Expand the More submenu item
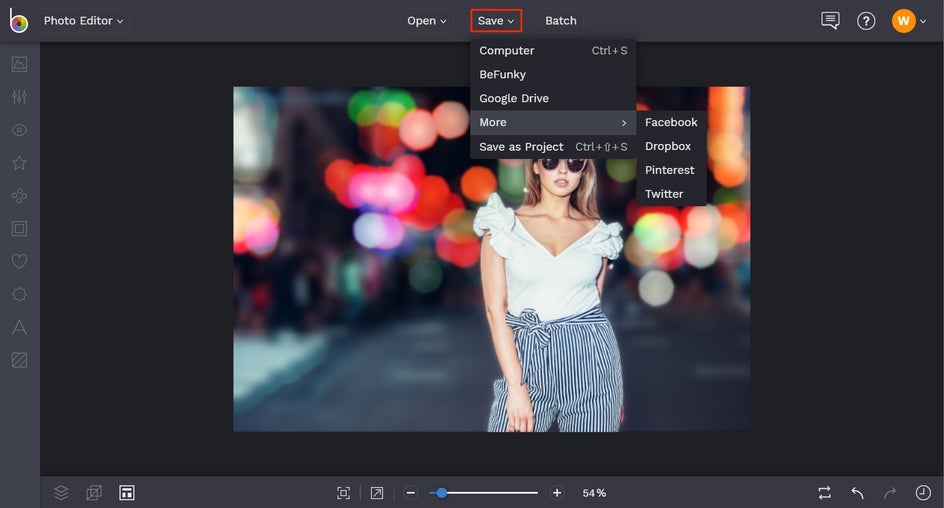The image size is (944, 508). (x=553, y=123)
